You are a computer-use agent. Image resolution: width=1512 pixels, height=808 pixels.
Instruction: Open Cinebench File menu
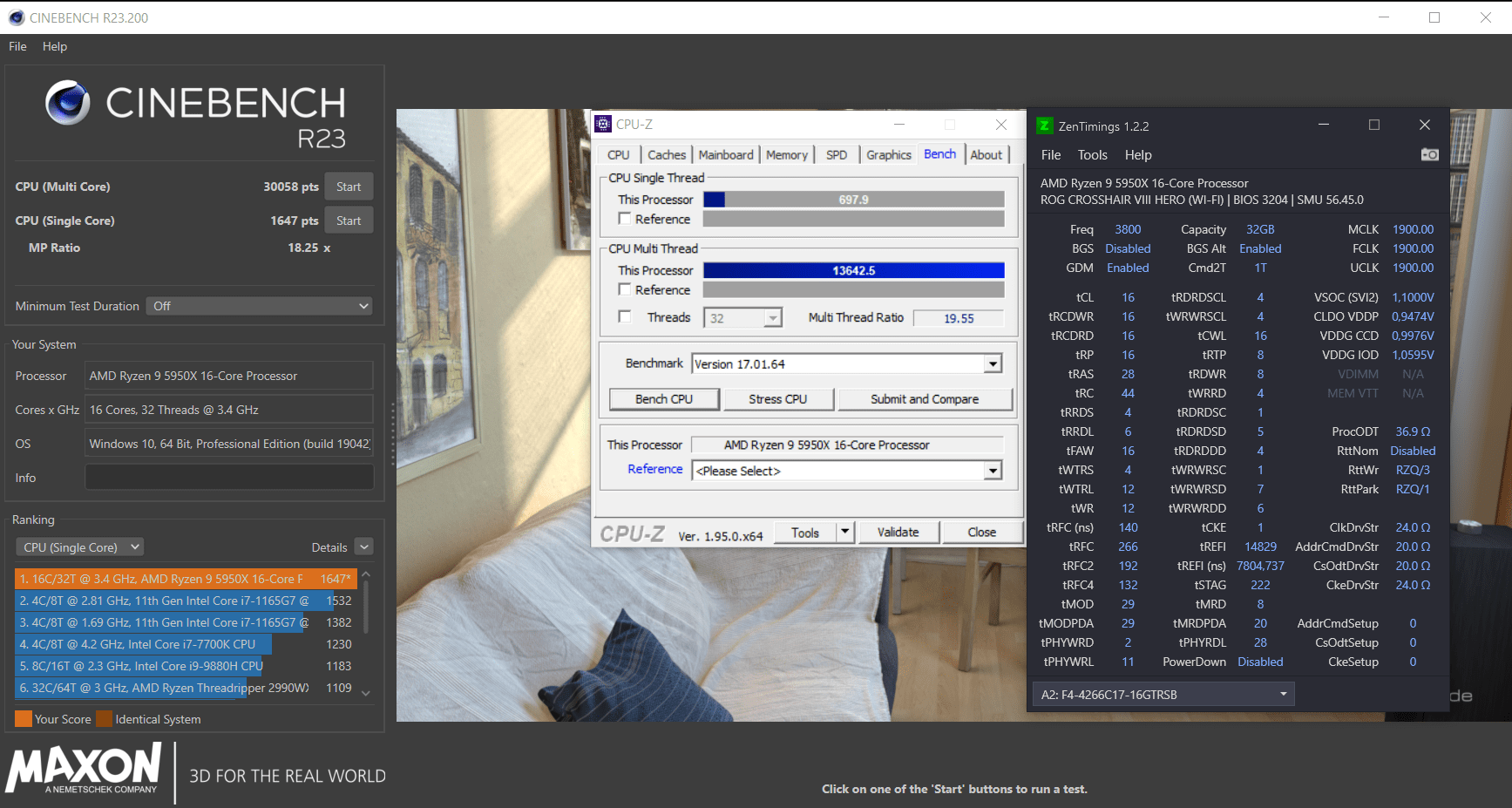click(x=17, y=46)
